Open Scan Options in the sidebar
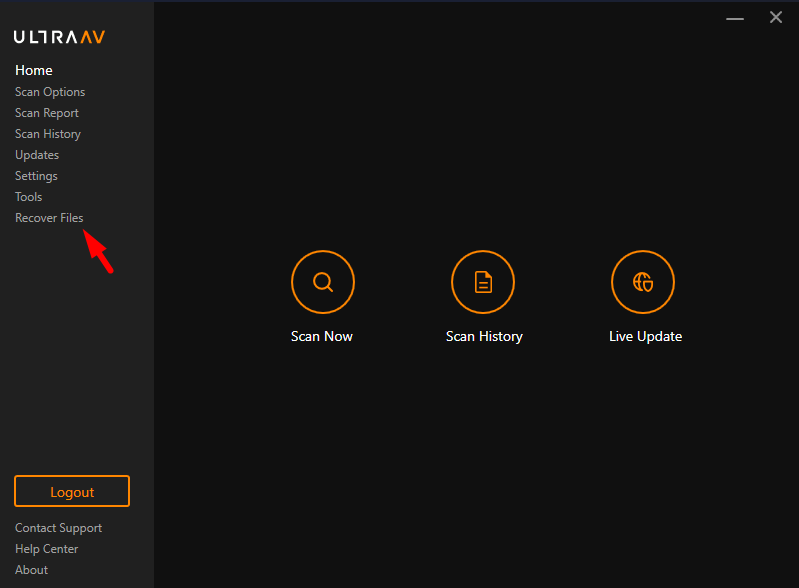The width and height of the screenshot is (799, 588). tap(50, 92)
